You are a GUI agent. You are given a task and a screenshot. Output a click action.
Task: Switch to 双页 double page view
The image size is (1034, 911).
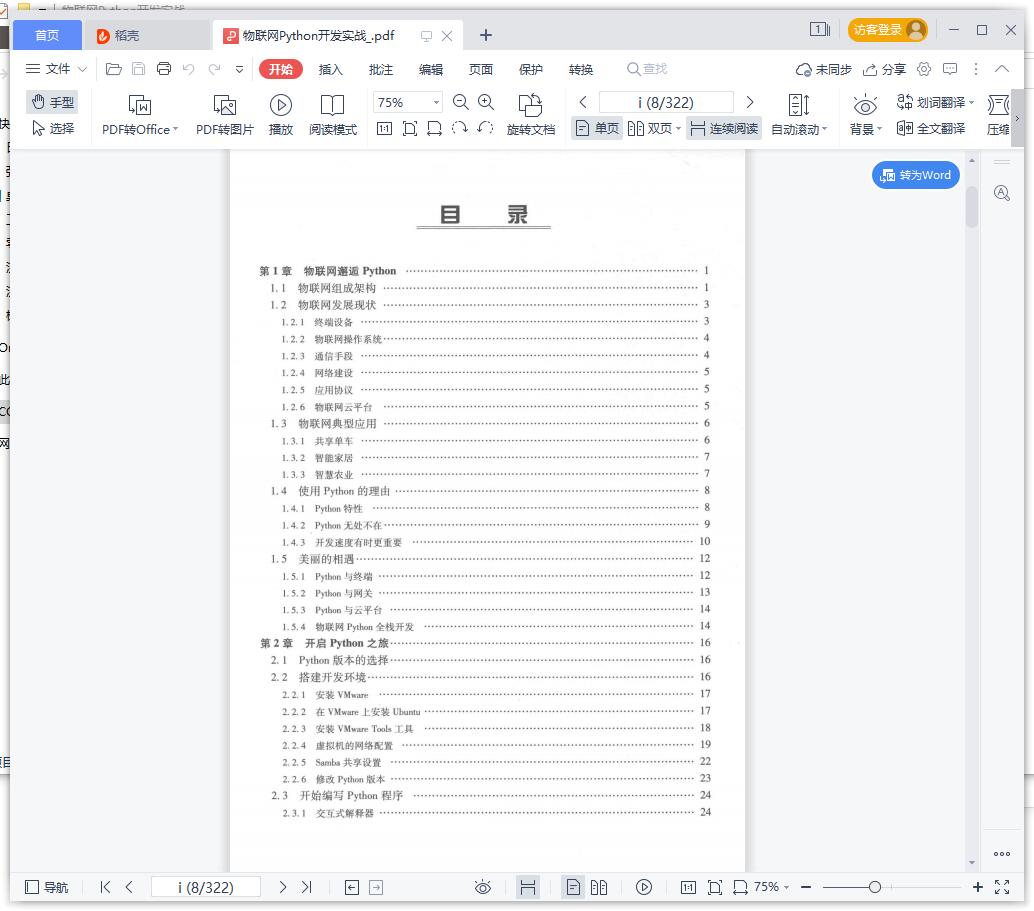pyautogui.click(x=650, y=128)
